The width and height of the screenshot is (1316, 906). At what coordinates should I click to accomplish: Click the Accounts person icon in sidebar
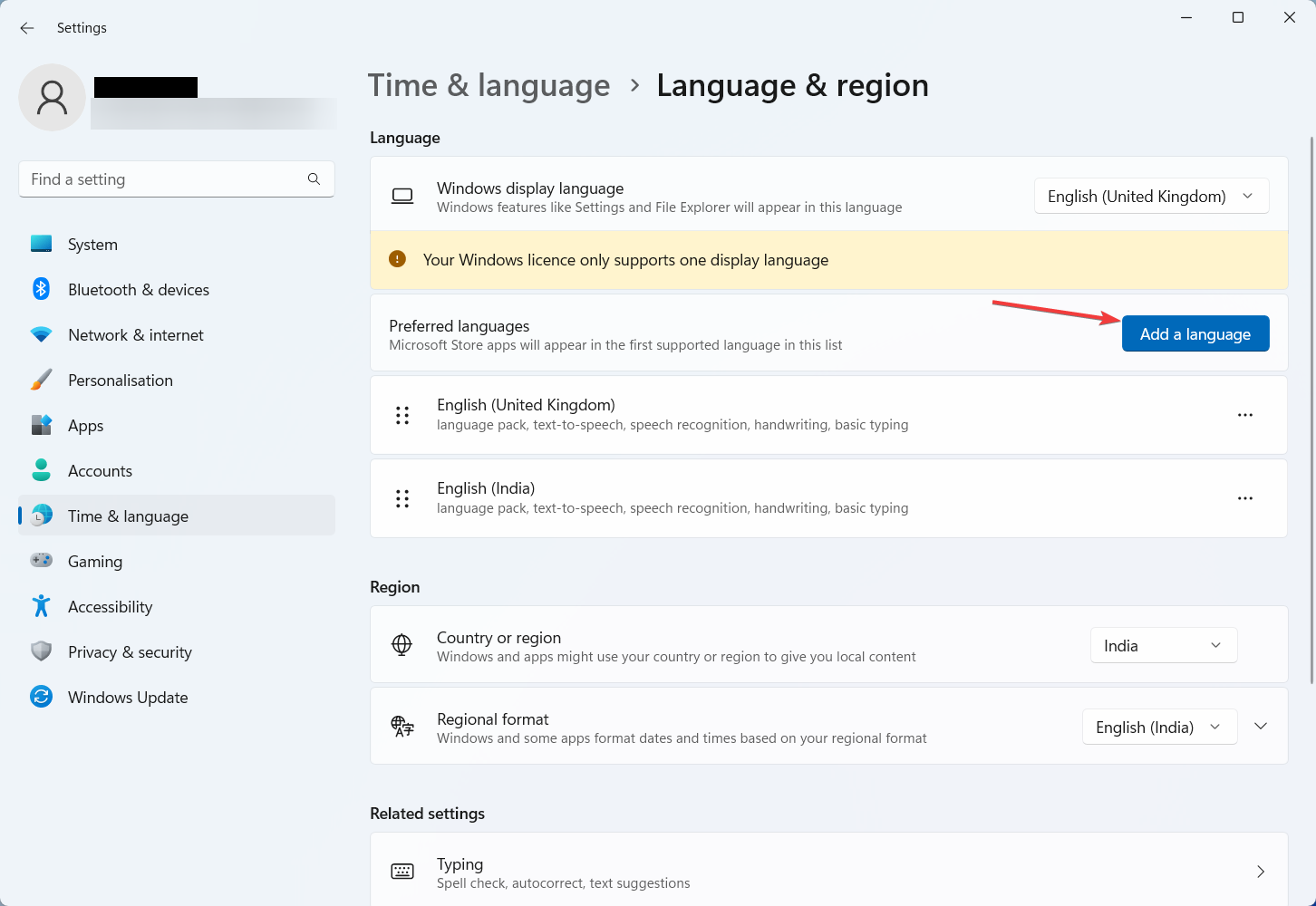pyautogui.click(x=42, y=470)
